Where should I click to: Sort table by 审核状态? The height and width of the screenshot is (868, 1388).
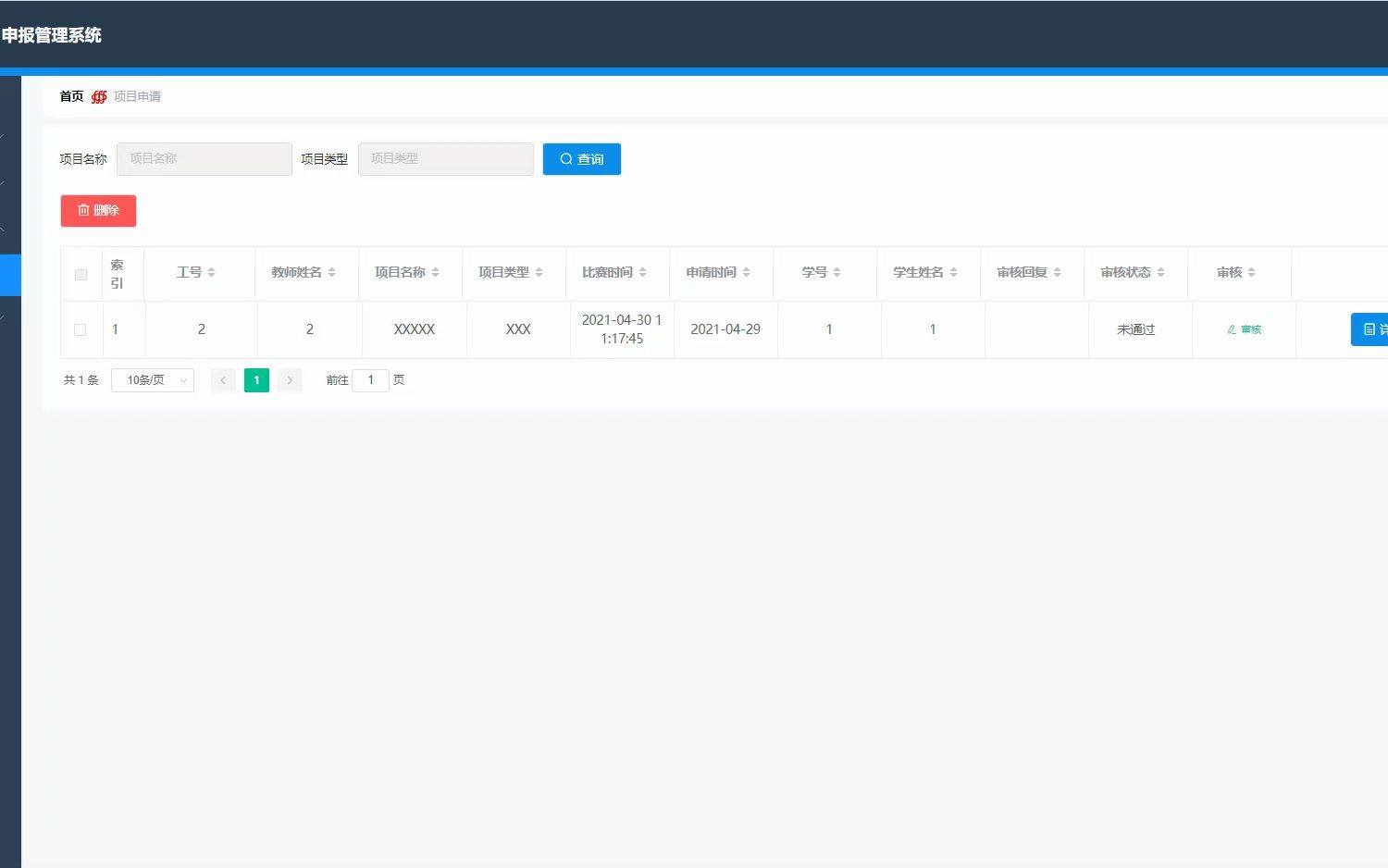[1160, 272]
